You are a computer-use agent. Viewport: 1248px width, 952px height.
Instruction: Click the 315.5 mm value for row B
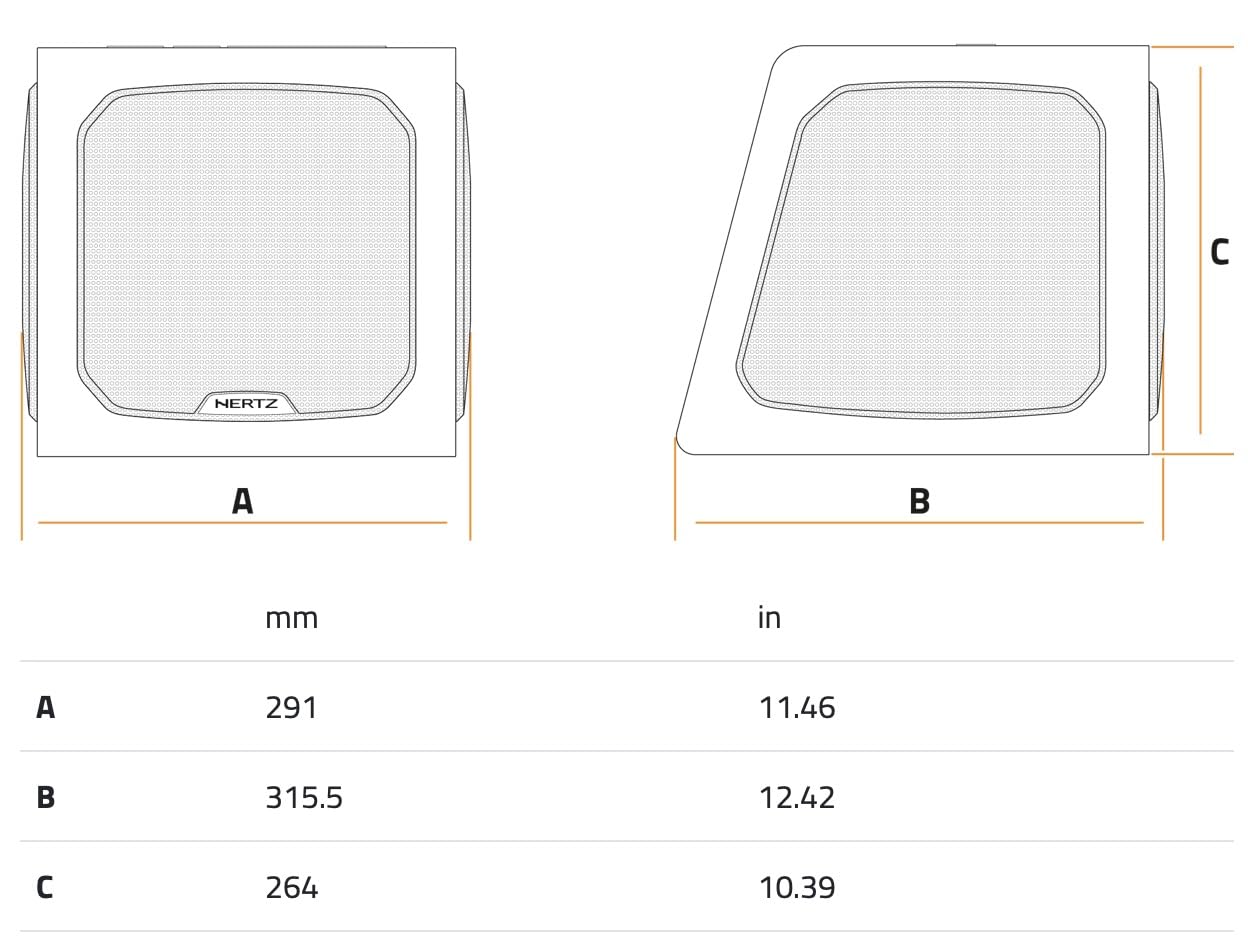pyautogui.click(x=304, y=798)
